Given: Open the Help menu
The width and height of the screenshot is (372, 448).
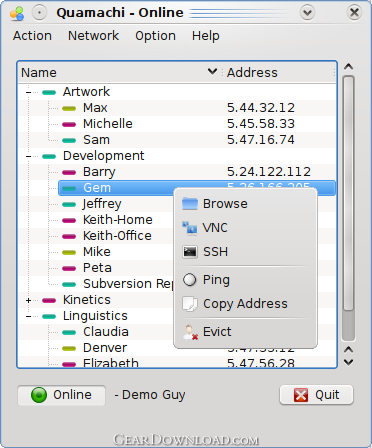Looking at the screenshot, I should point(206,36).
